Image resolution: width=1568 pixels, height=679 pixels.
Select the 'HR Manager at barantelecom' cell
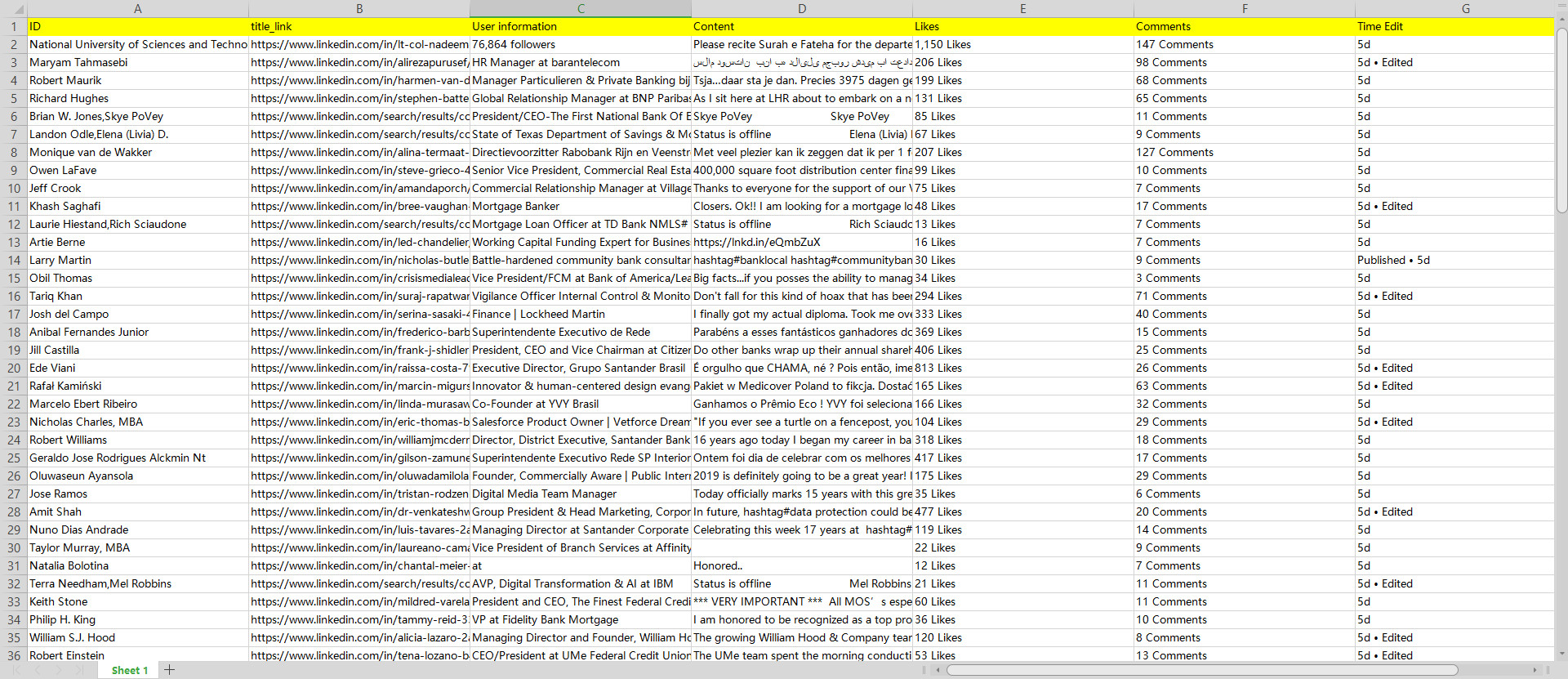tap(581, 62)
